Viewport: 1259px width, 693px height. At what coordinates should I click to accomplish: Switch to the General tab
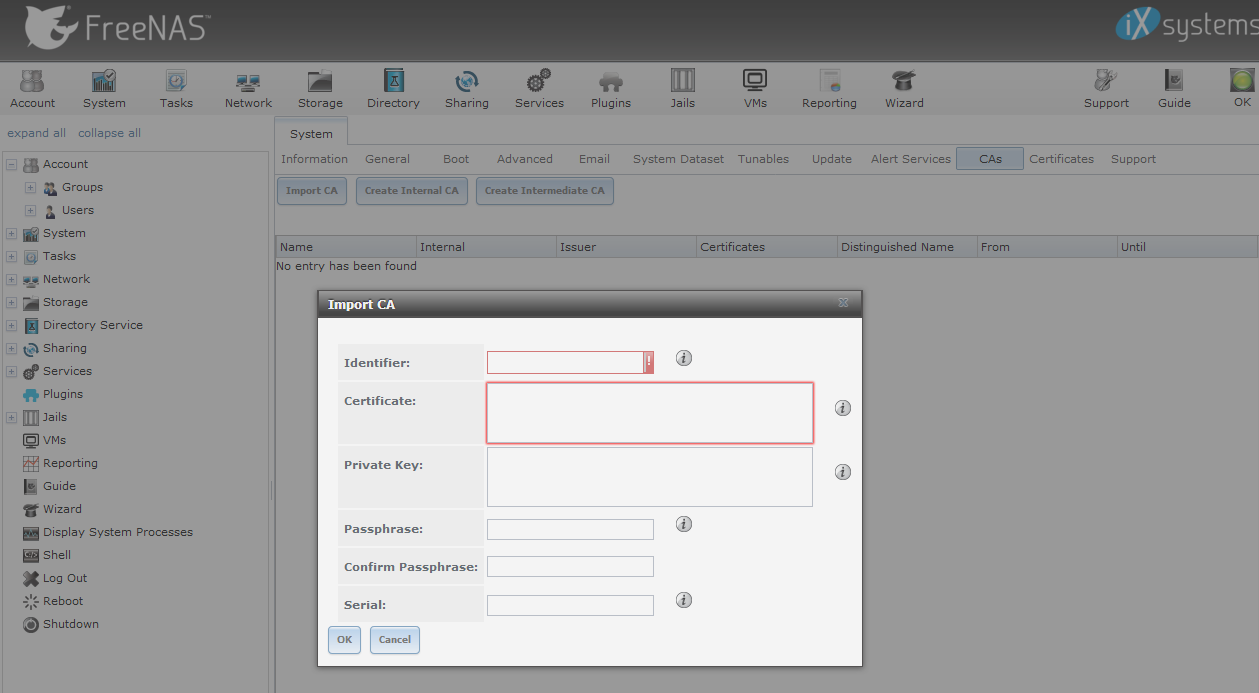click(387, 159)
